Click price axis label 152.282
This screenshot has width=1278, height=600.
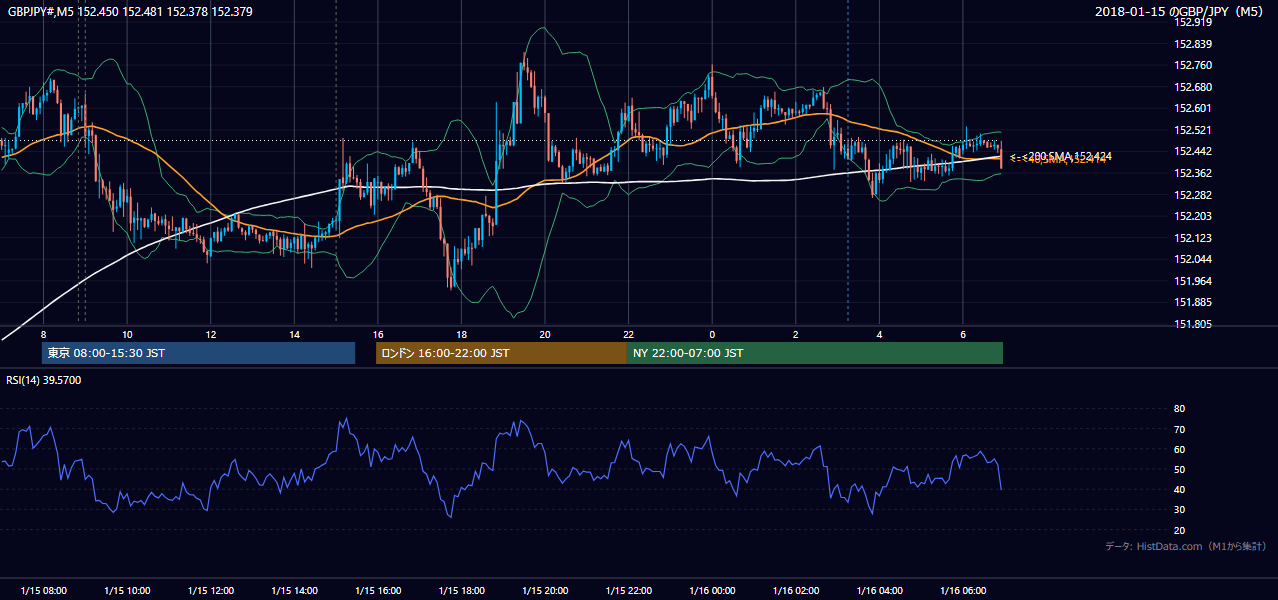coord(1192,194)
